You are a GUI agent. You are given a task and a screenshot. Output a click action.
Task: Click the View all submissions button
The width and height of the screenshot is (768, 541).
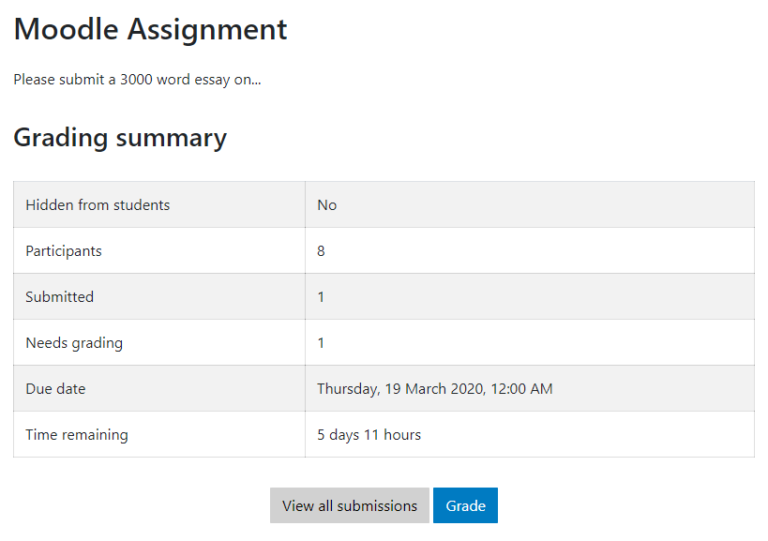pos(349,505)
